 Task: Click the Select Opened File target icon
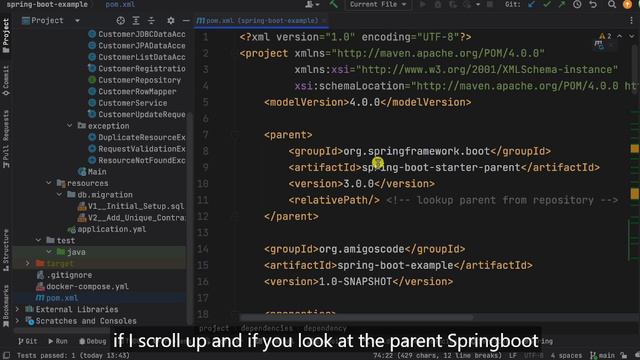coord(120,21)
